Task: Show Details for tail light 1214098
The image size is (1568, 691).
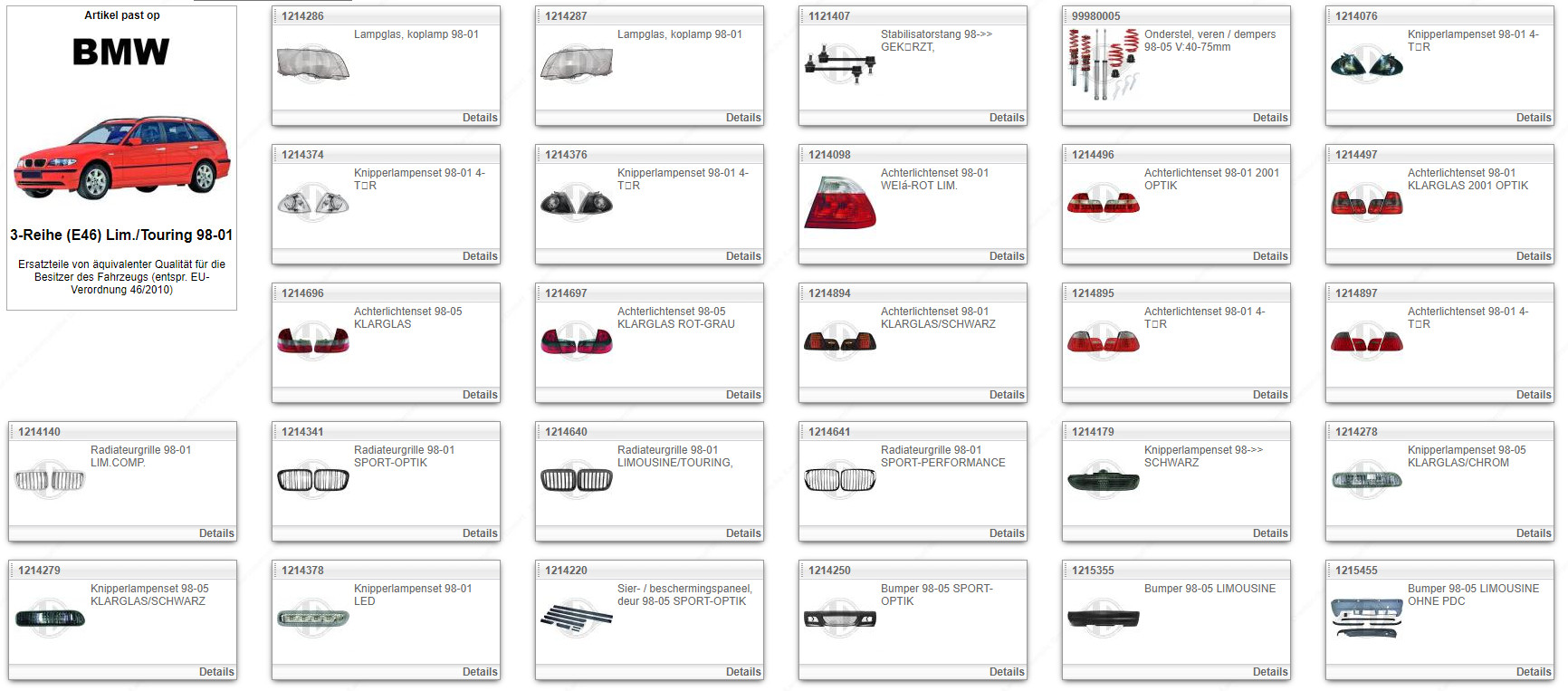Action: [1007, 256]
